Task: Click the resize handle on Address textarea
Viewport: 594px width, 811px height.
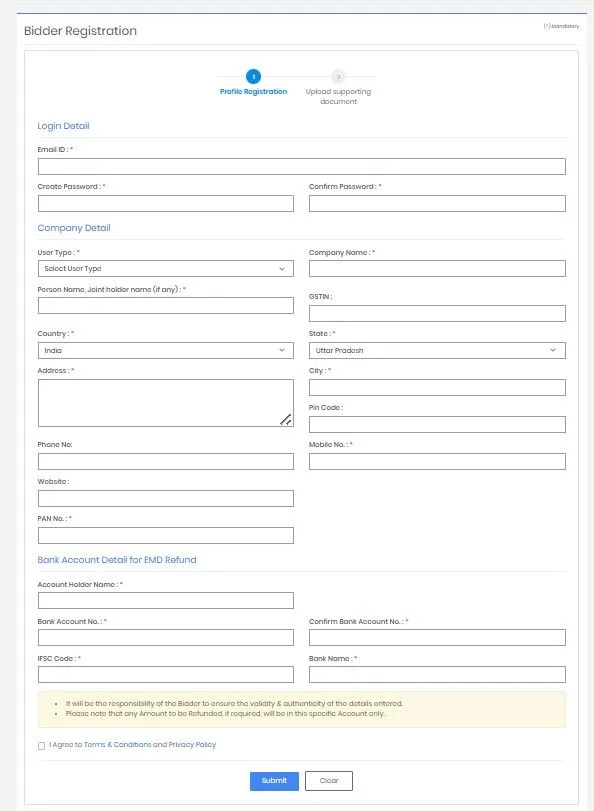Action: (286, 418)
